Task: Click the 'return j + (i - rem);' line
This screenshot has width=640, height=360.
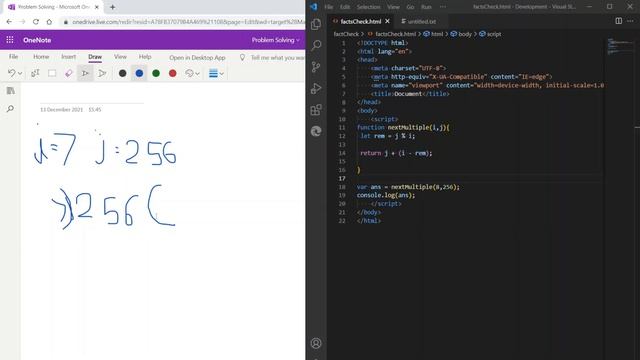Action: [x=396, y=153]
